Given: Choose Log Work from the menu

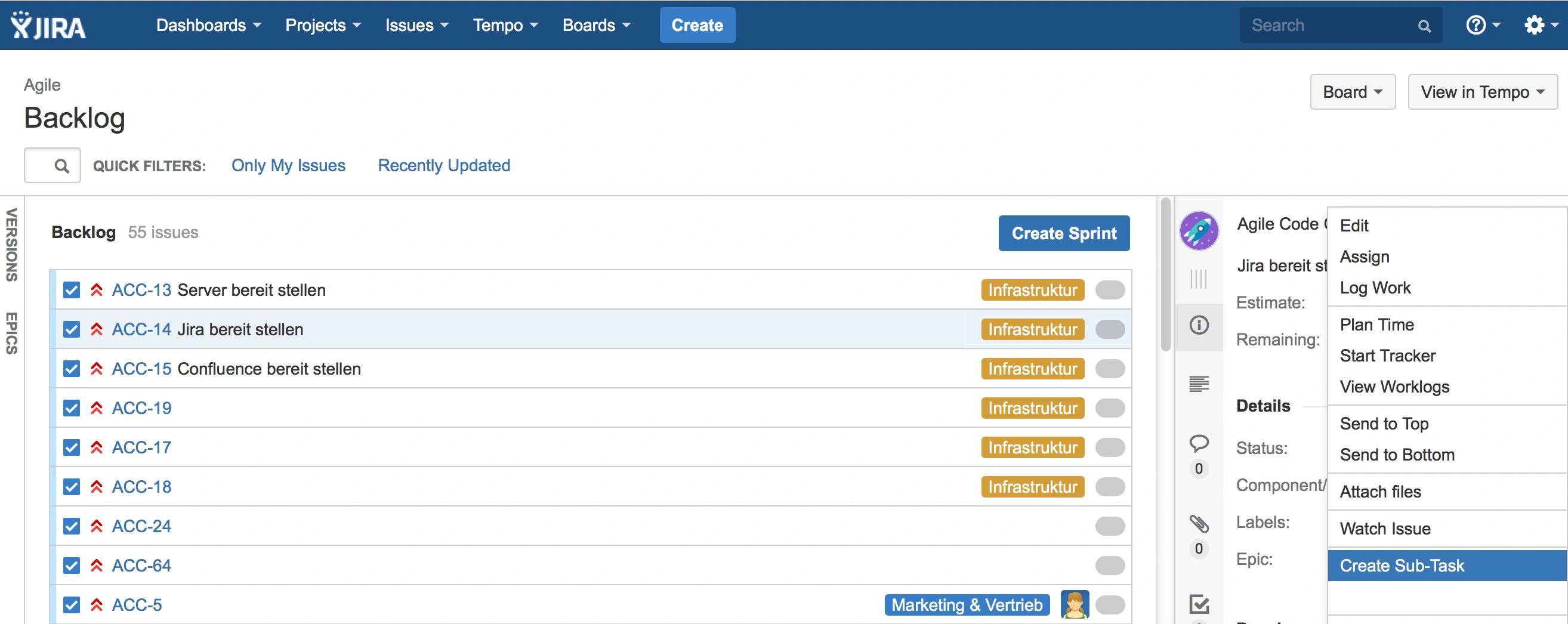Looking at the screenshot, I should 1447,288.
